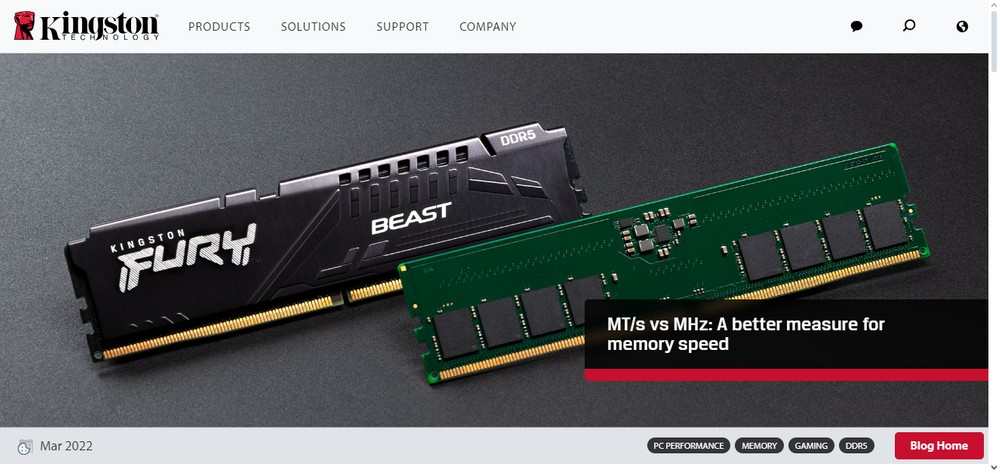Open the SOLUTIONS menu
Image resolution: width=1000 pixels, height=473 pixels.
[313, 27]
